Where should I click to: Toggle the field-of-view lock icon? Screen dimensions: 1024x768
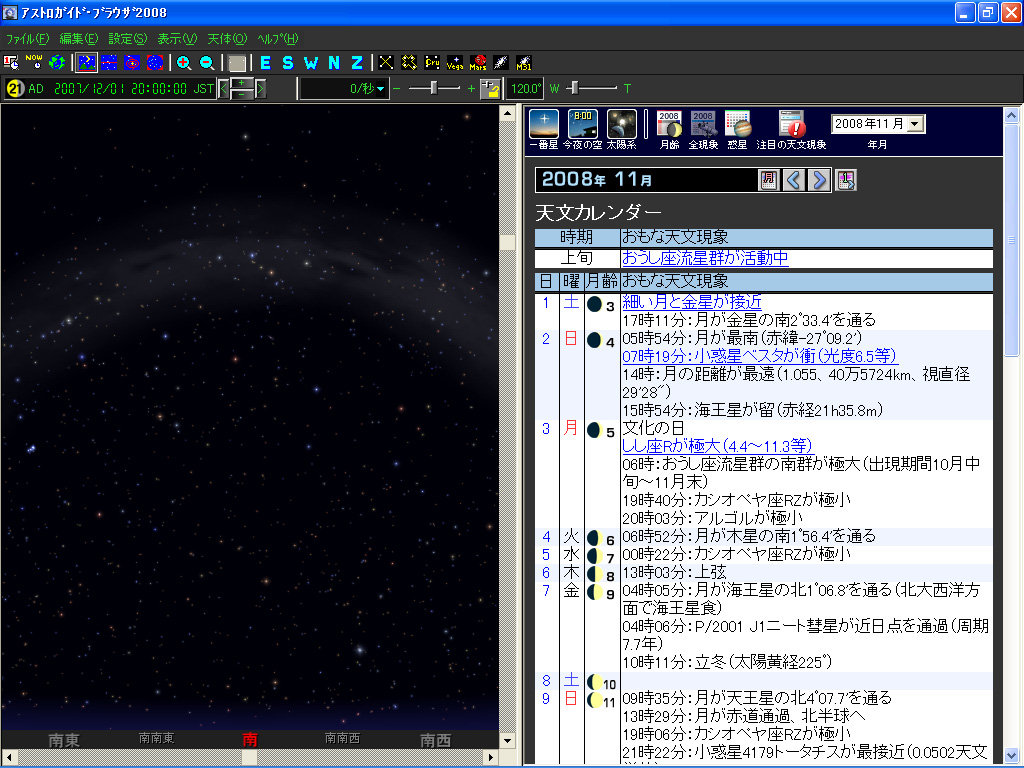(490, 88)
